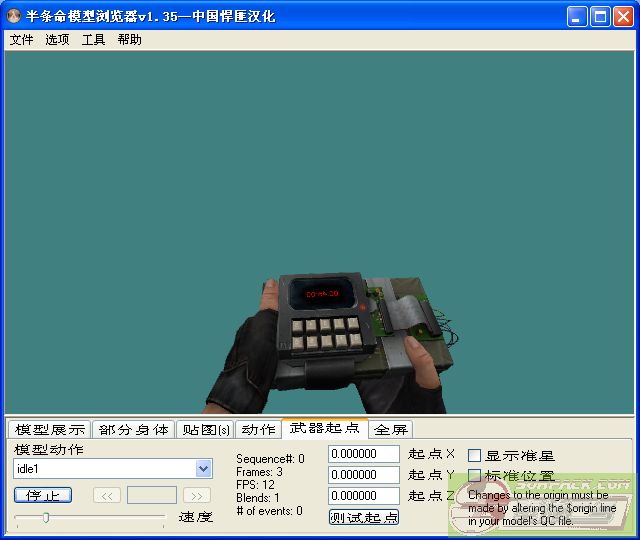
Task: Click the frame number field
Action: pos(152,496)
